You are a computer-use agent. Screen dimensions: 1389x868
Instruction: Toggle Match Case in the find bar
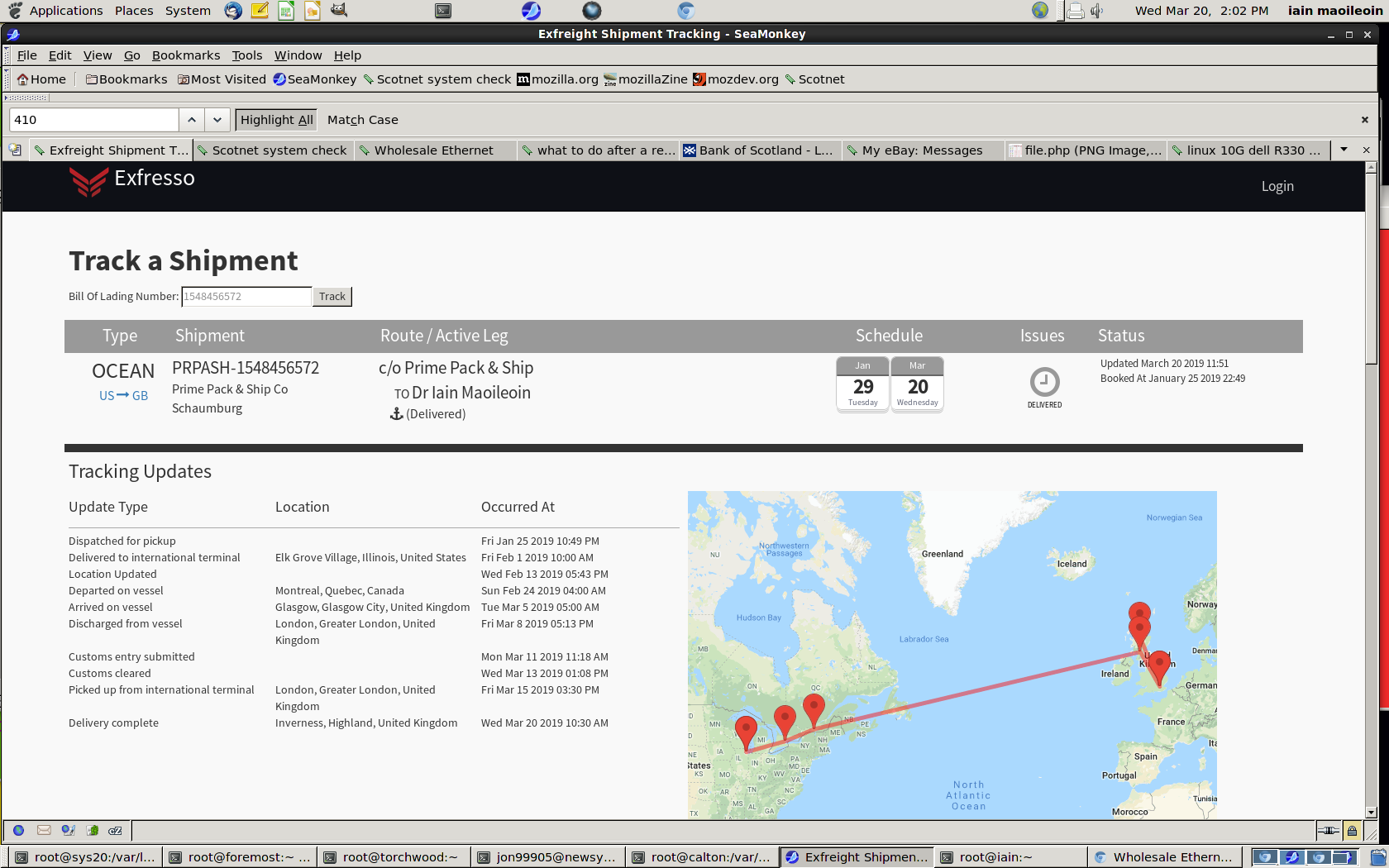362,120
